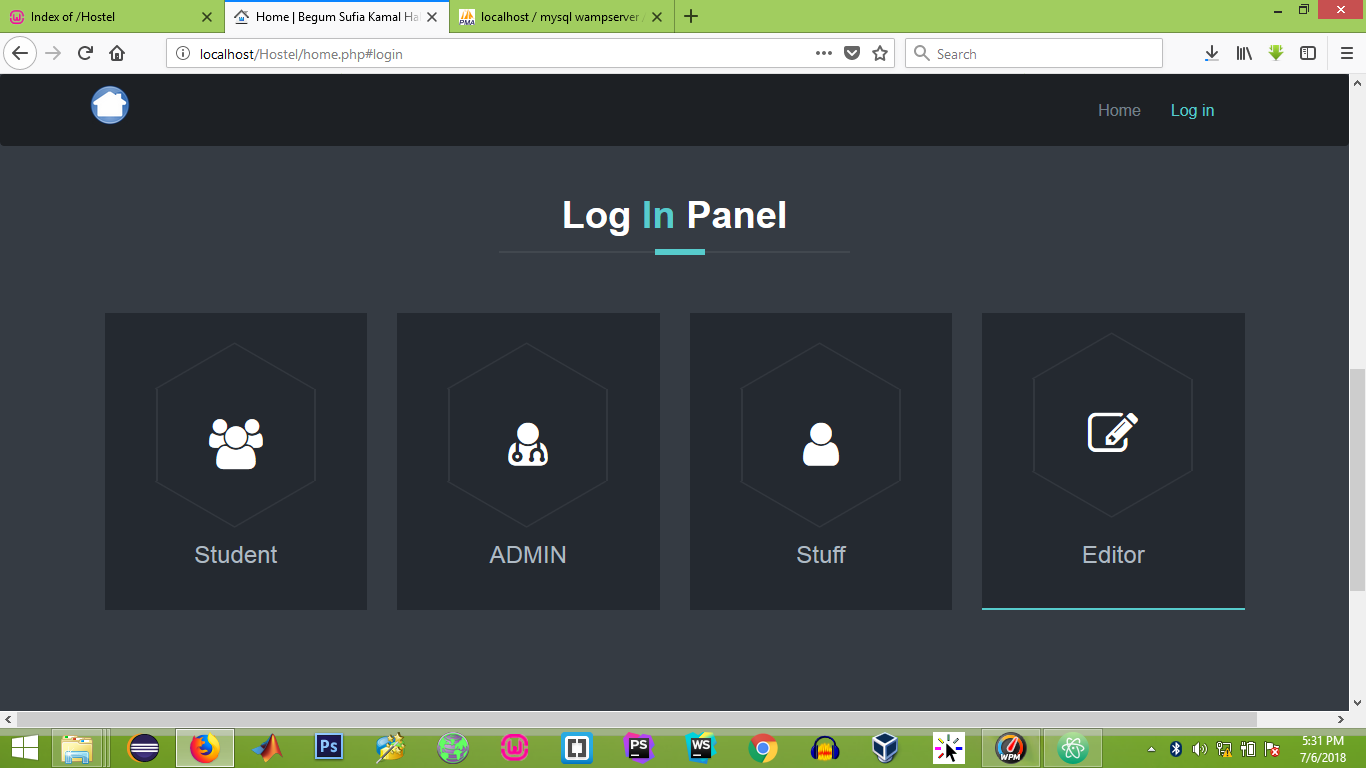
Task: Toggle the Firefox sidebar panel
Action: pyautogui.click(x=1308, y=53)
